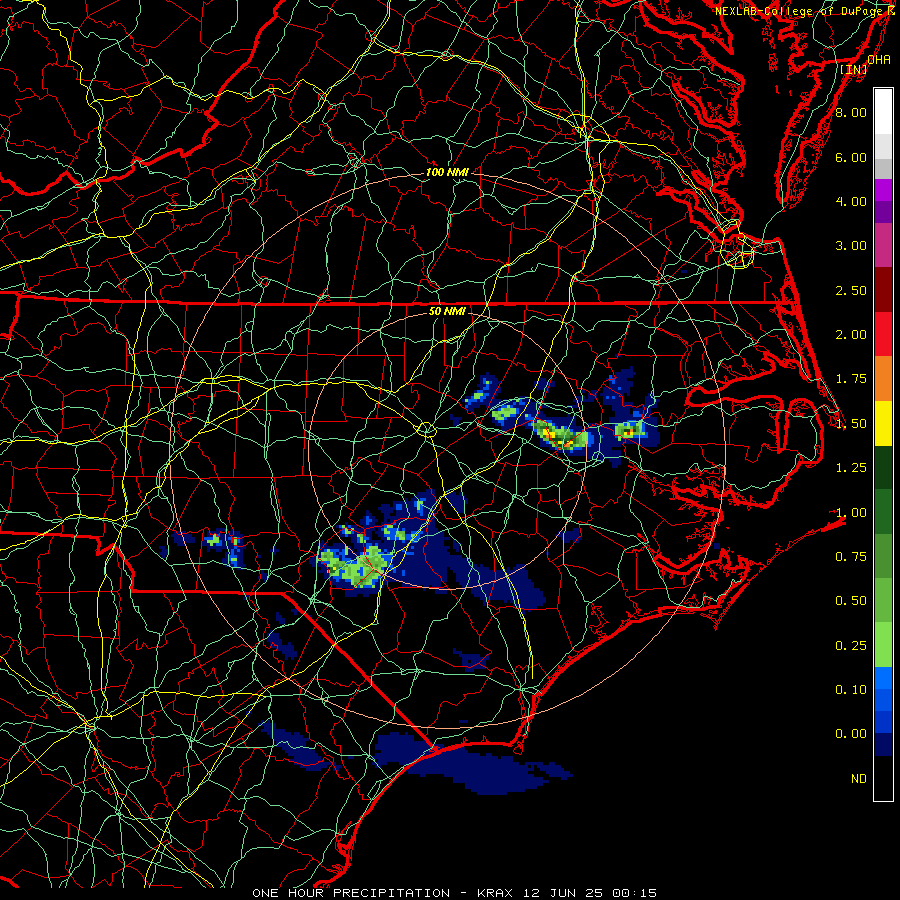Click the 2.00 legend value
Viewport: 900px width, 900px height.
[x=851, y=335]
